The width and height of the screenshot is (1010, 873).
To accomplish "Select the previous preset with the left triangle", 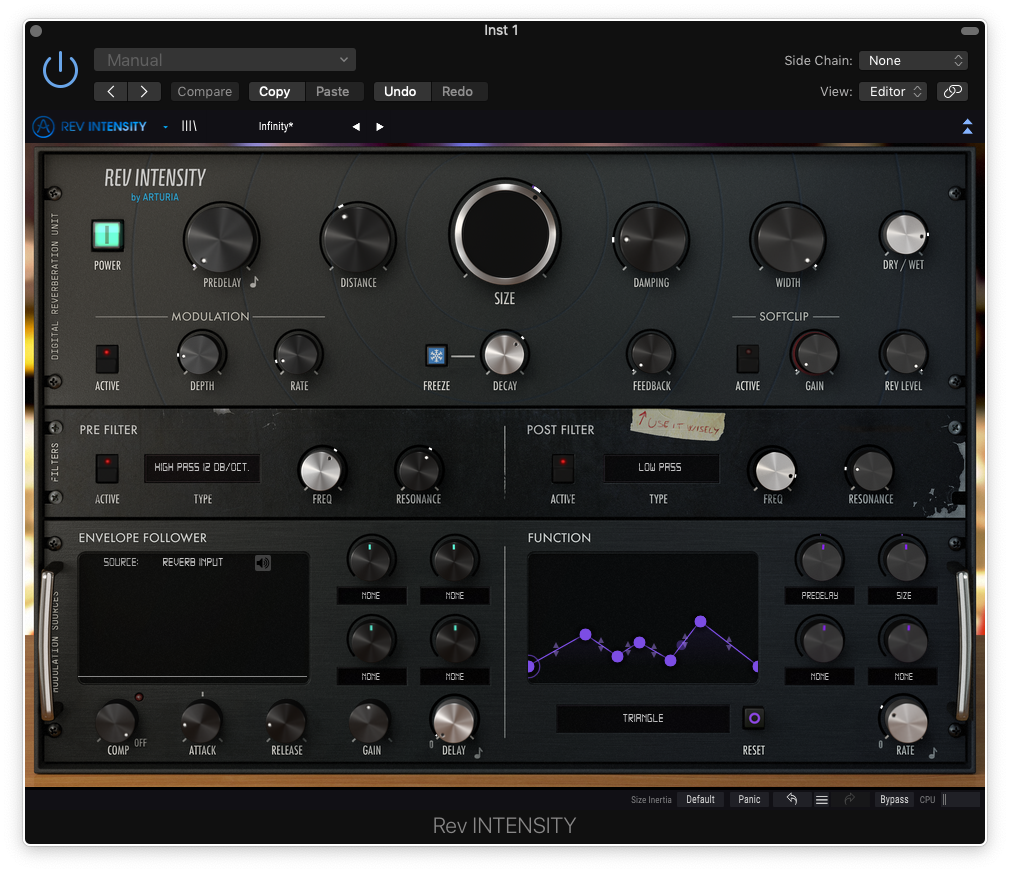I will [356, 127].
